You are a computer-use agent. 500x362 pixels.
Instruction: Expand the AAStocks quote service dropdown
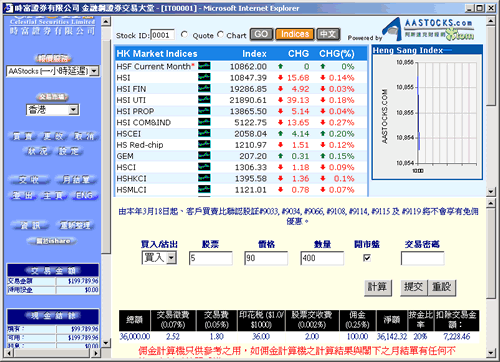pos(94,71)
